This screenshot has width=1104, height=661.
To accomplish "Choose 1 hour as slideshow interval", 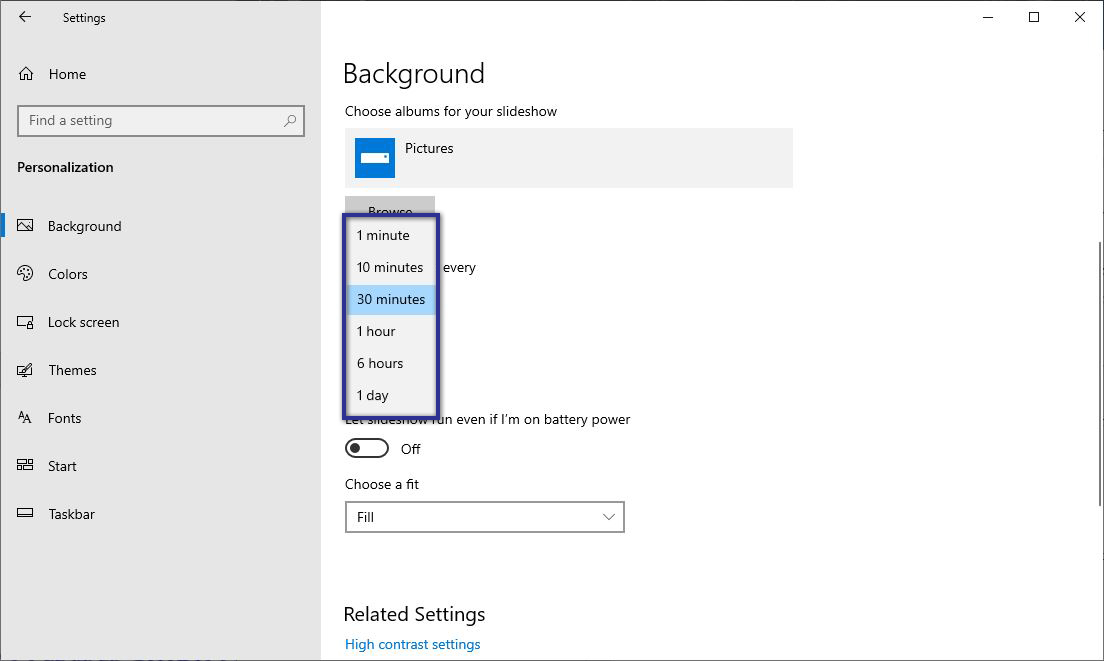I will 391,331.
